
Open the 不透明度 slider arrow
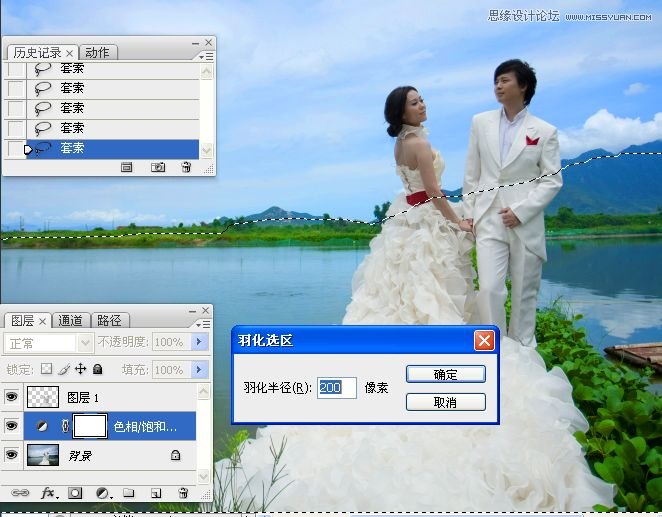199,342
